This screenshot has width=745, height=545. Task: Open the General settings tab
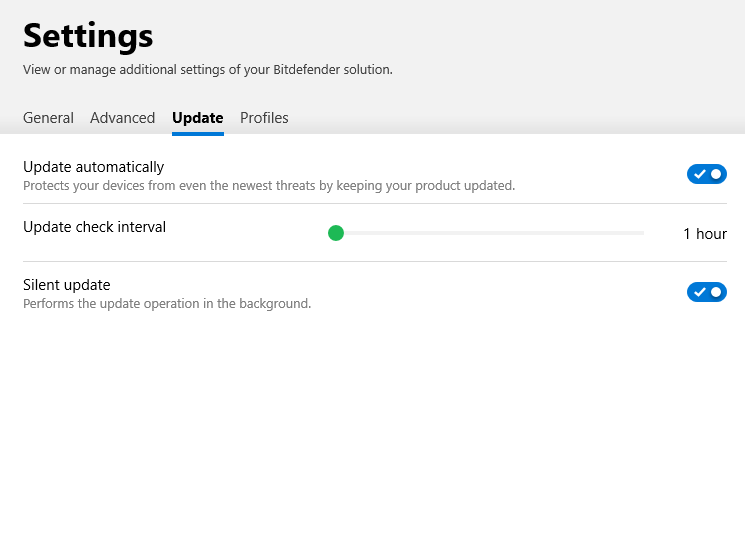coord(48,118)
